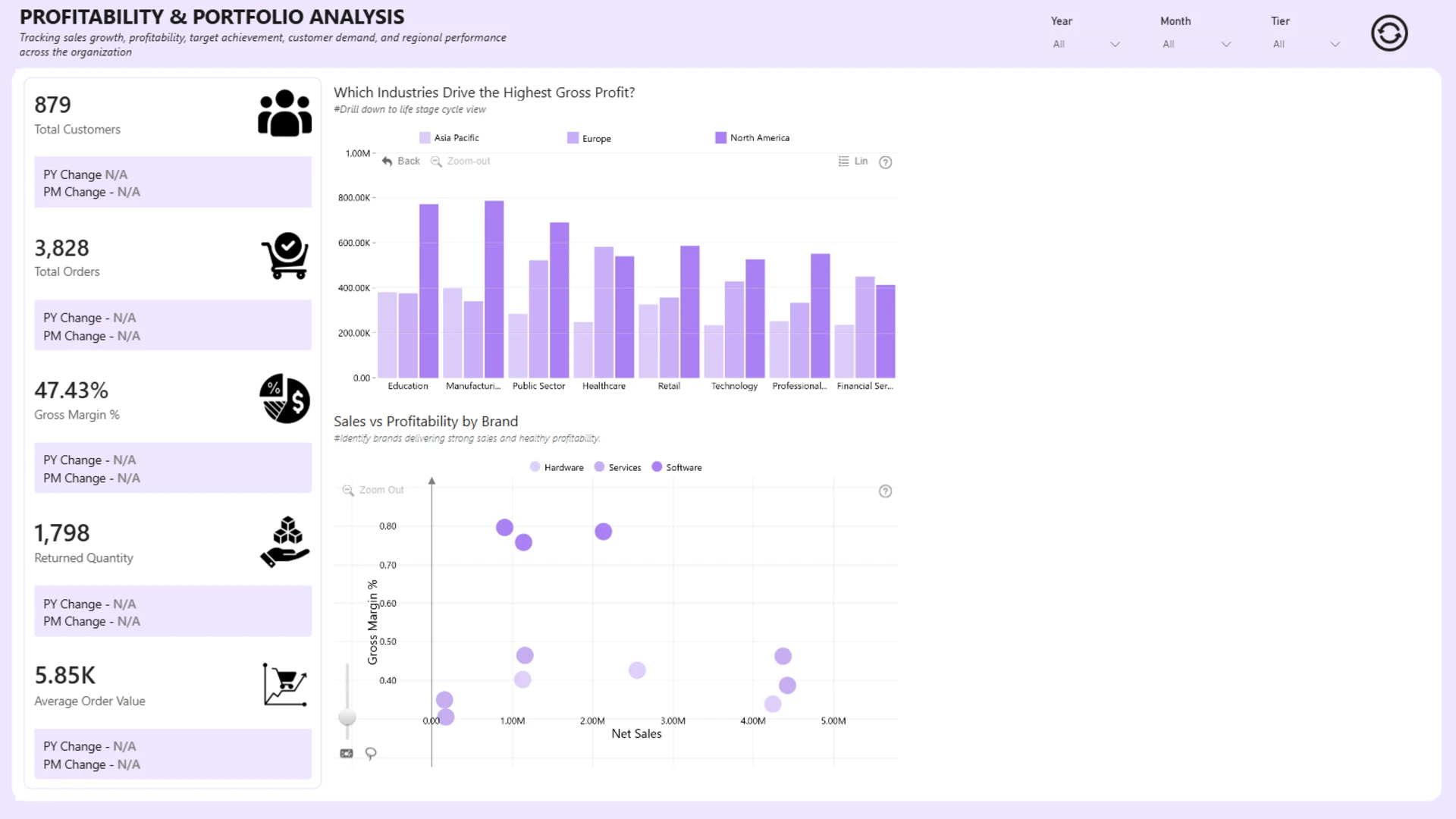Click the Hardware legend dot
The height and width of the screenshot is (819, 1456).
click(535, 467)
